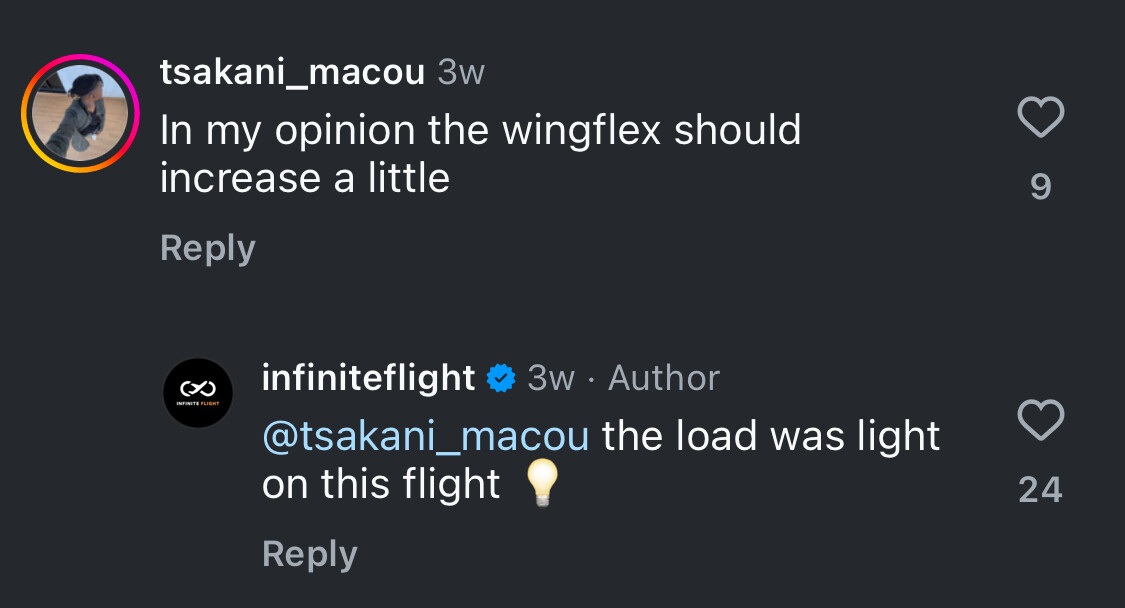Viewport: 1125px width, 608px height.
Task: Tap the heart on infiniteflight's reply
Action: [1040, 421]
